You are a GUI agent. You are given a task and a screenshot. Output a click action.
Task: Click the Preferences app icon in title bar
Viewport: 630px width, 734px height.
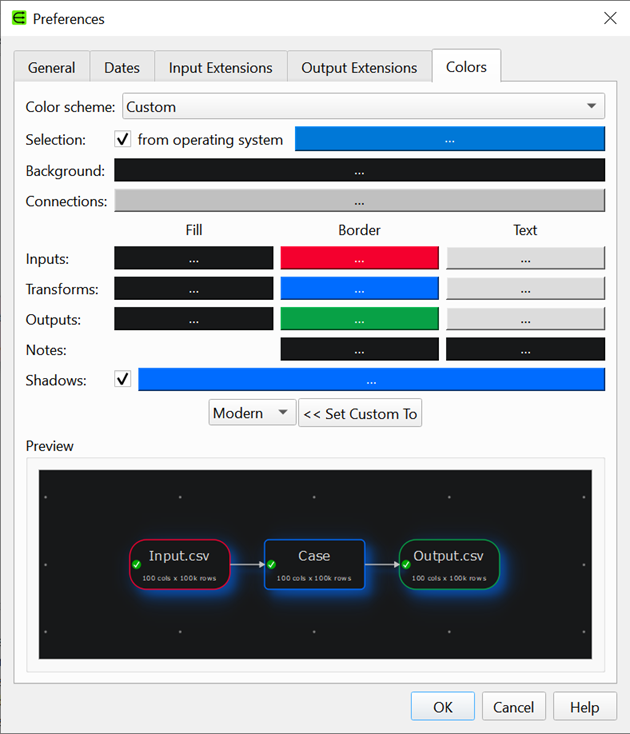[18, 18]
